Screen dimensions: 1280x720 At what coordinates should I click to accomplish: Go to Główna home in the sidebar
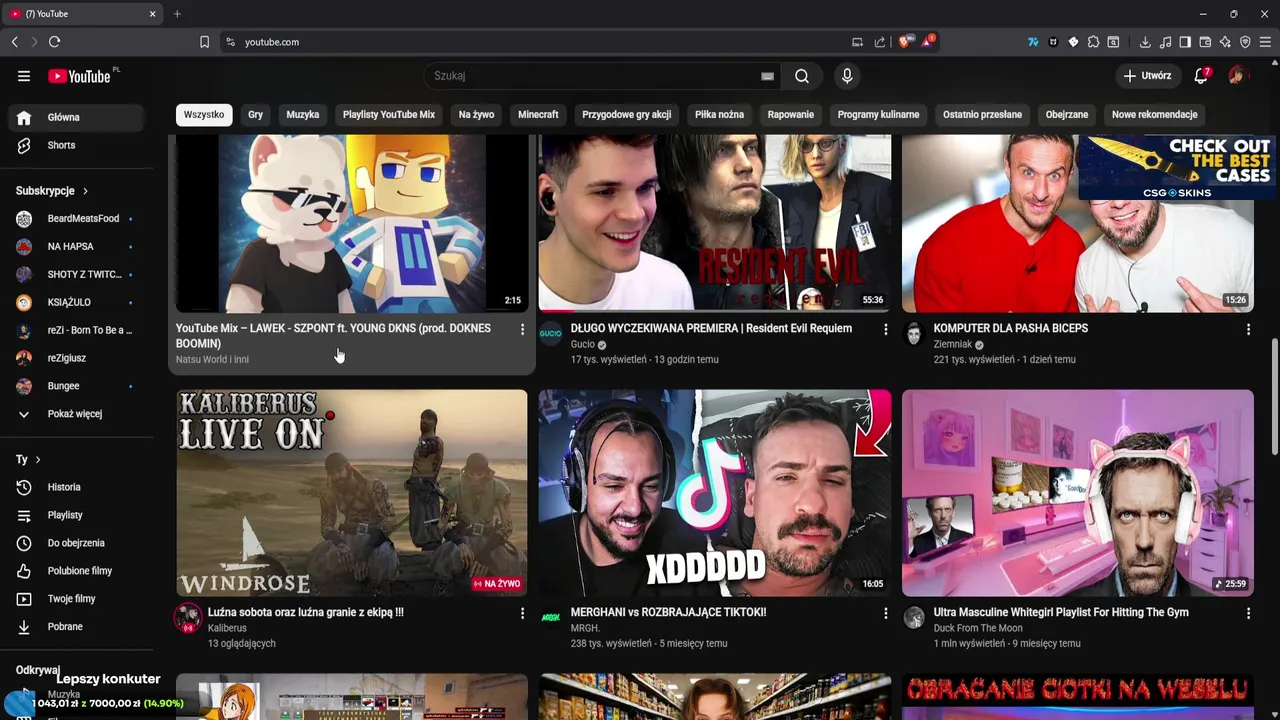pyautogui.click(x=77, y=117)
